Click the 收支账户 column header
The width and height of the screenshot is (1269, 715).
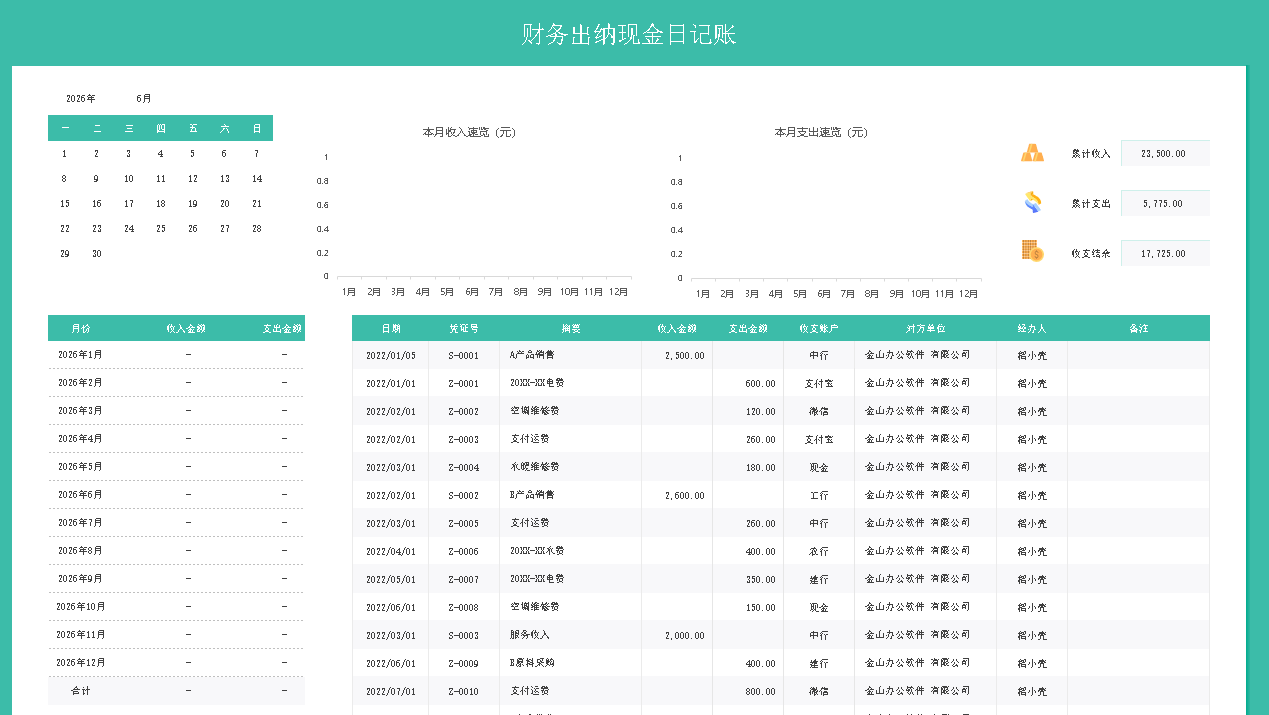[x=818, y=328]
